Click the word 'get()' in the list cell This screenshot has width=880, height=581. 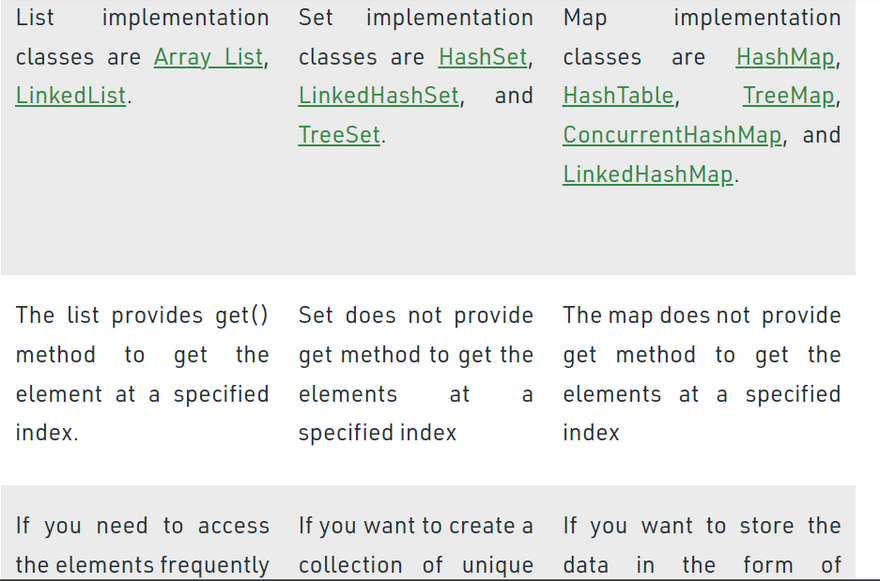coord(242,316)
